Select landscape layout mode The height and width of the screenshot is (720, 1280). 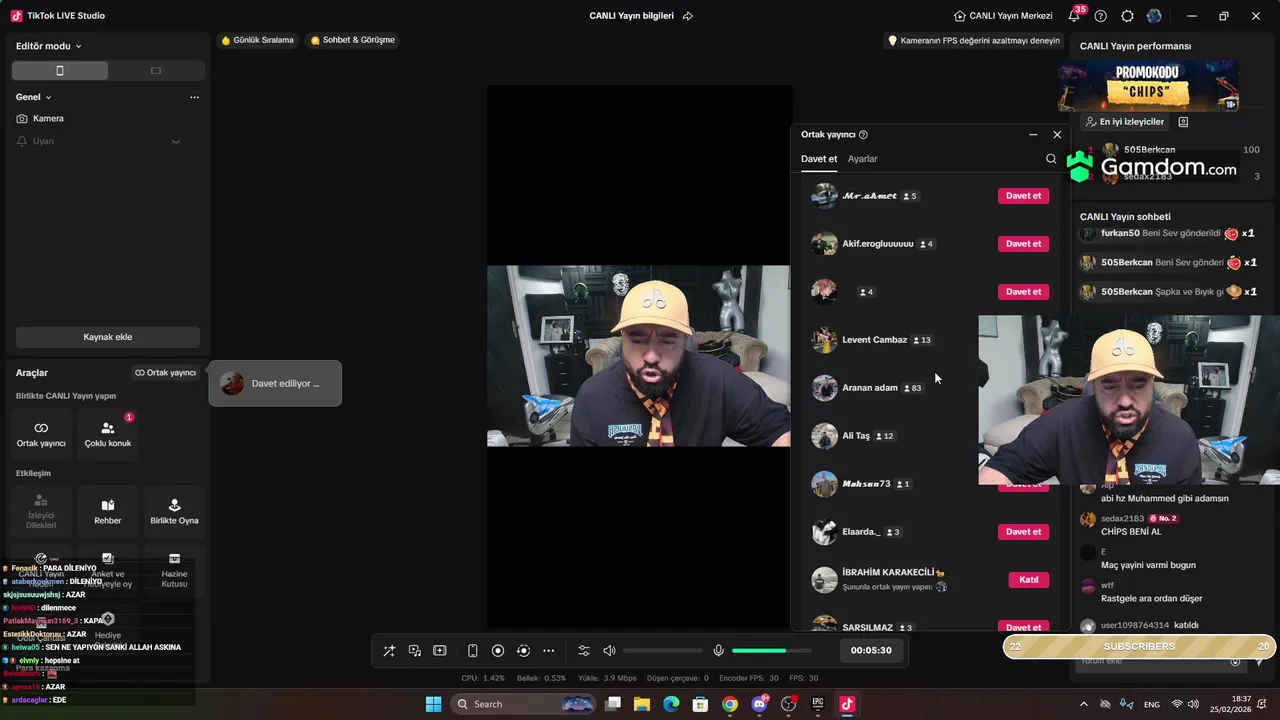(x=156, y=71)
